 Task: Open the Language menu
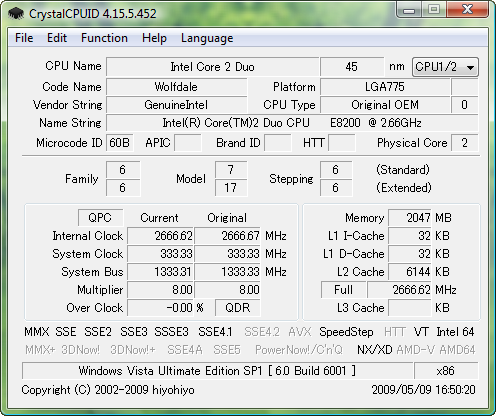pos(207,38)
